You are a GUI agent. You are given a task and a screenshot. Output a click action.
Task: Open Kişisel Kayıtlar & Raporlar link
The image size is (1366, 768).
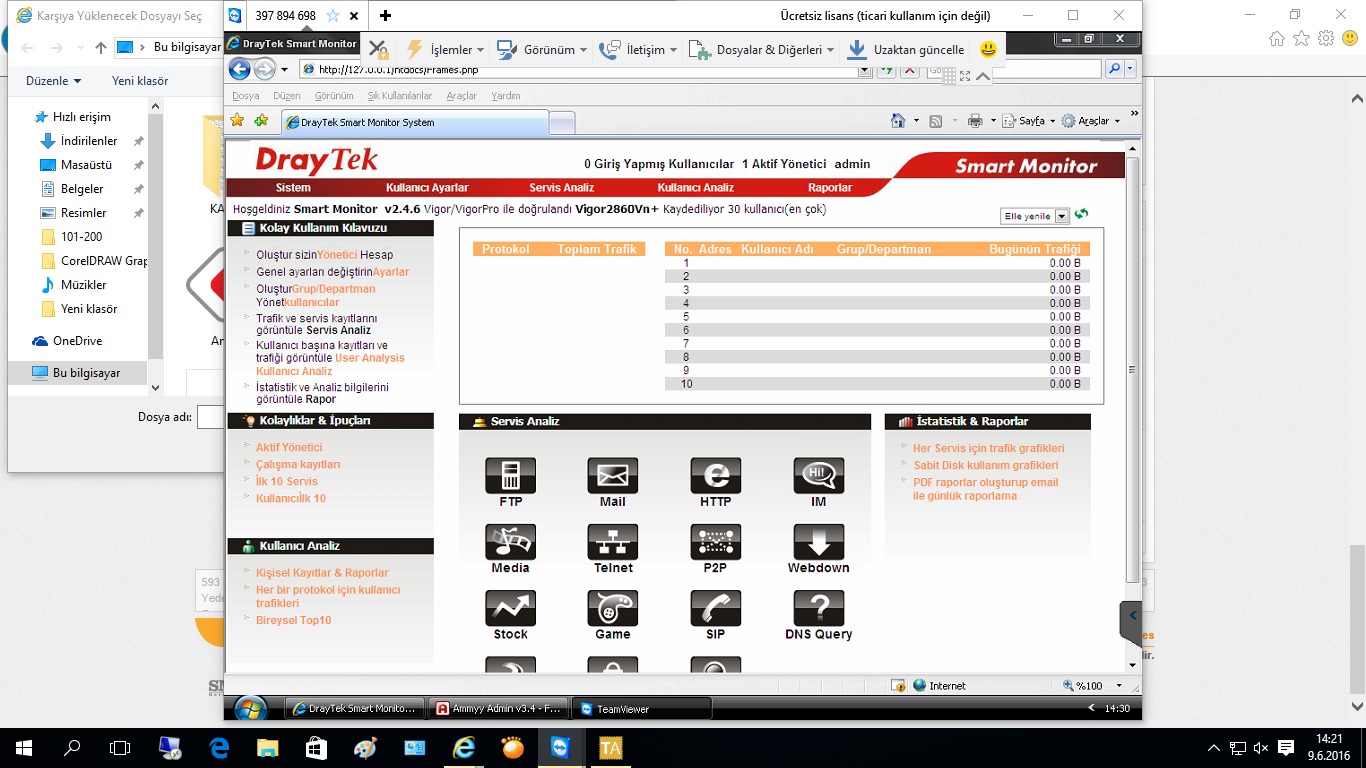click(322, 573)
